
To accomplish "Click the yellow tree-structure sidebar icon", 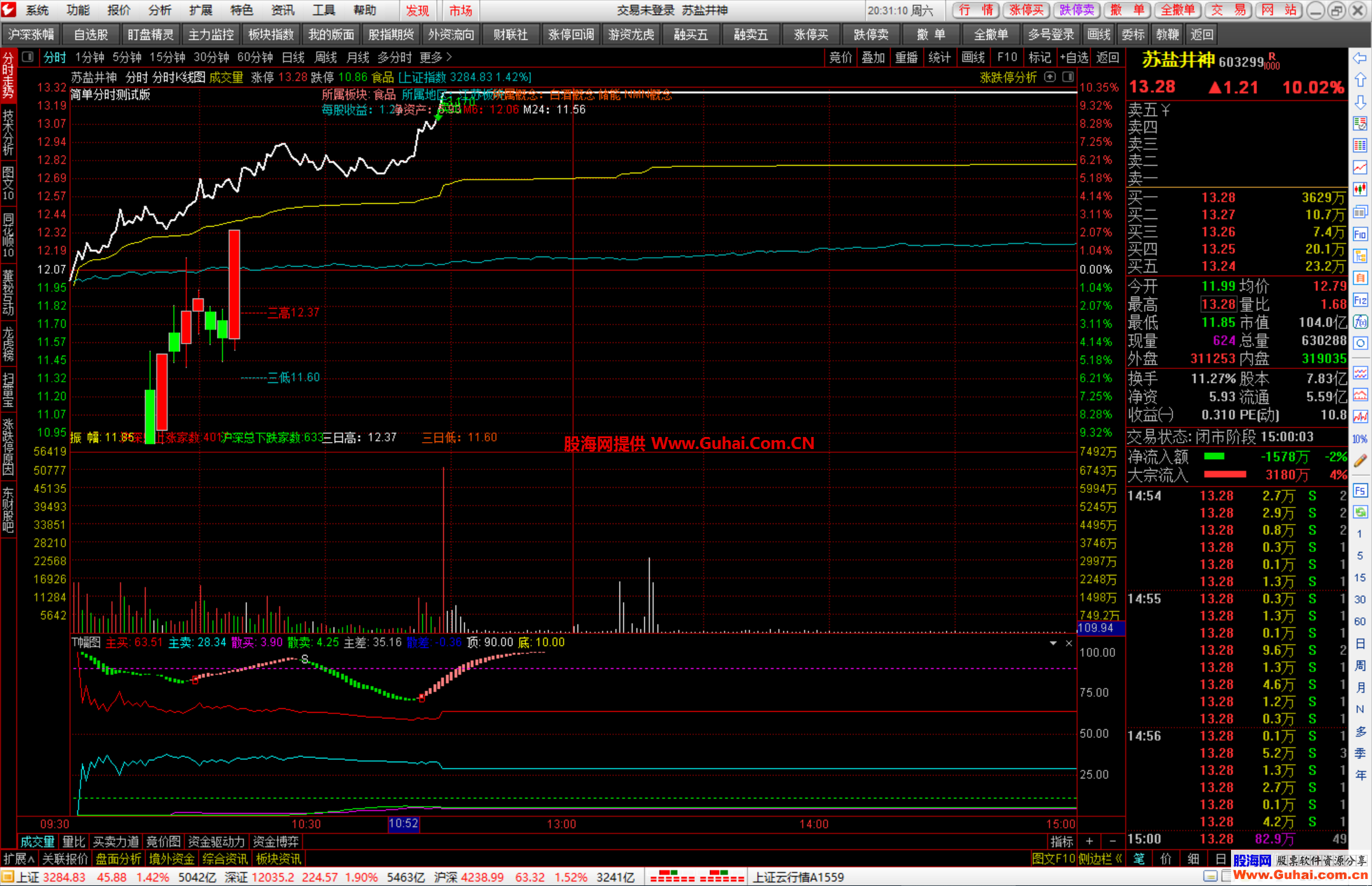I will 1360,256.
